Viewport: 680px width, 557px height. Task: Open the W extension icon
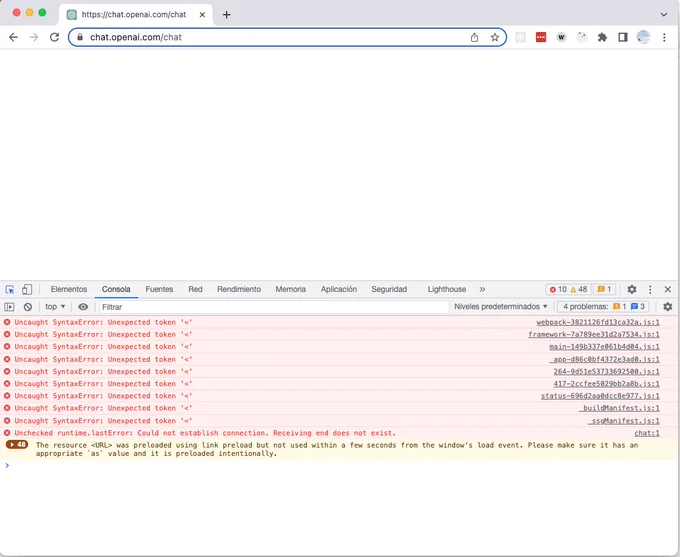[561, 37]
